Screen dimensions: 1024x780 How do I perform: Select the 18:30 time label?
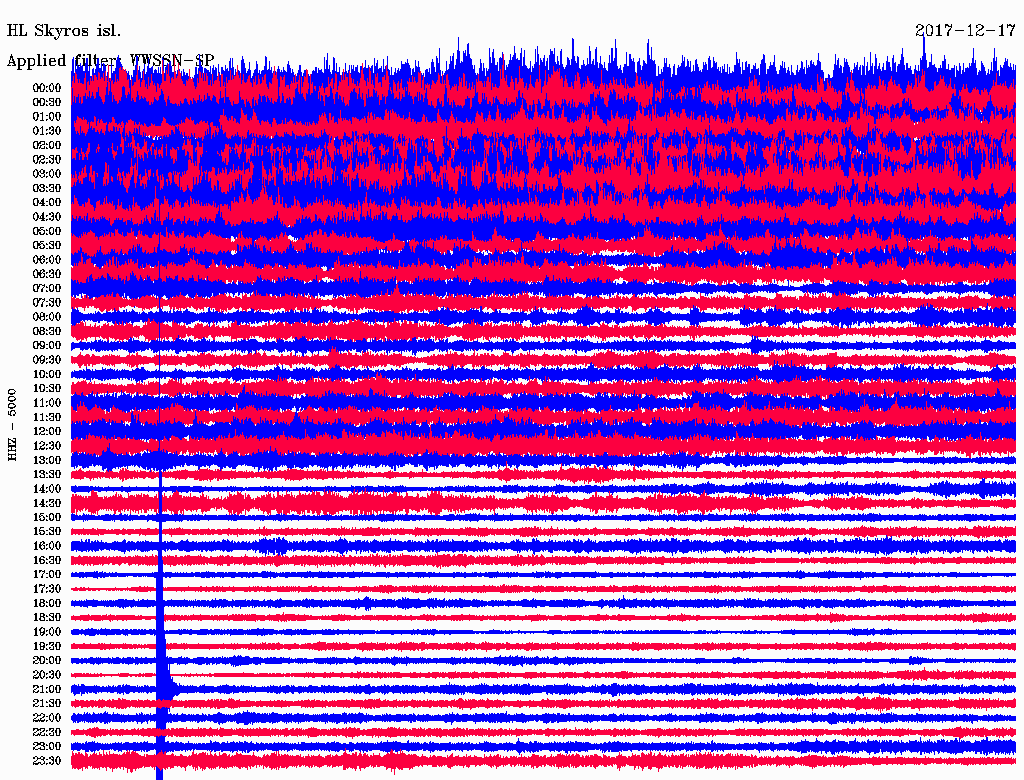coord(47,617)
